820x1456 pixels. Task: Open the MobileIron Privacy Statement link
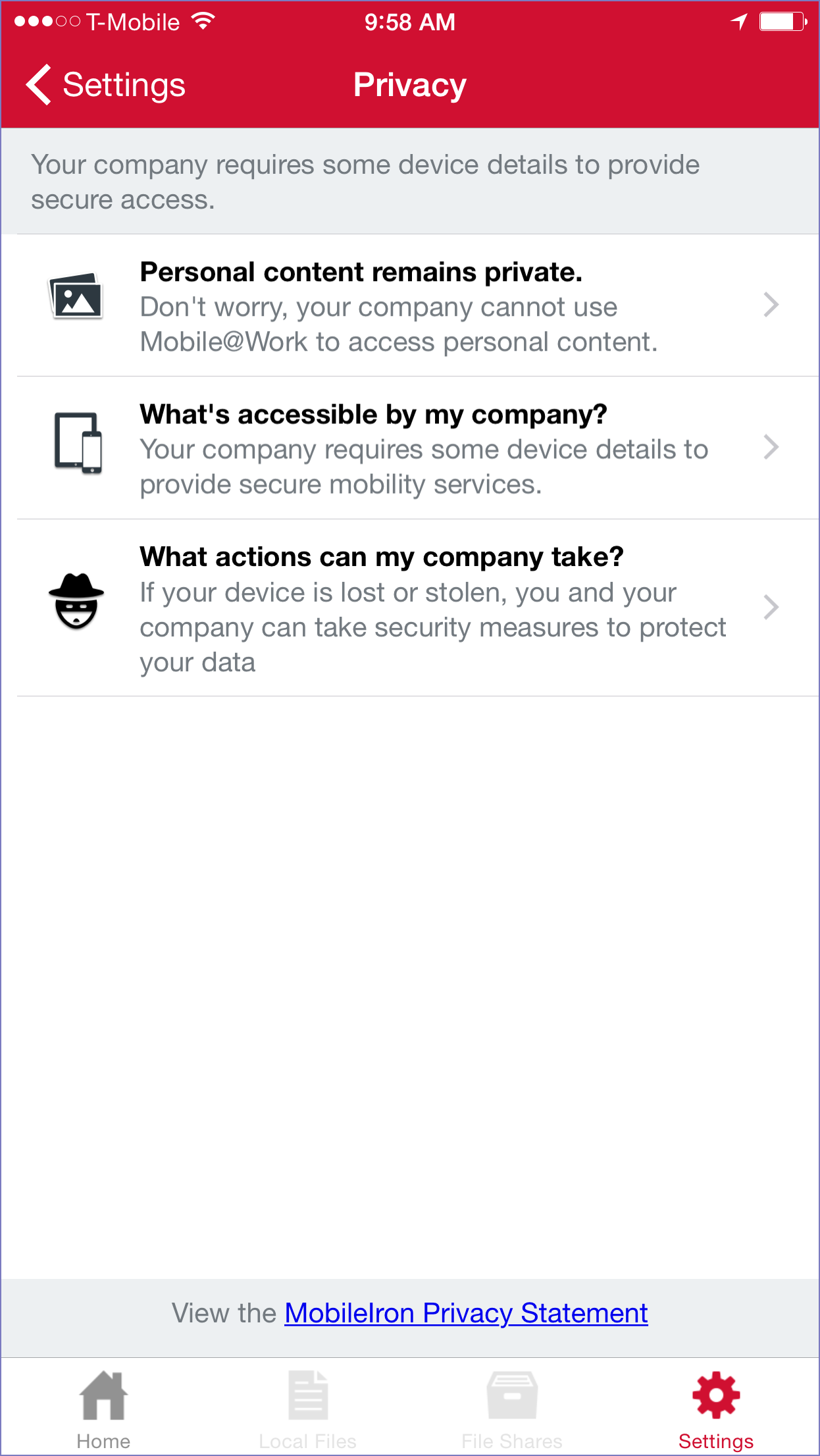(x=466, y=1313)
